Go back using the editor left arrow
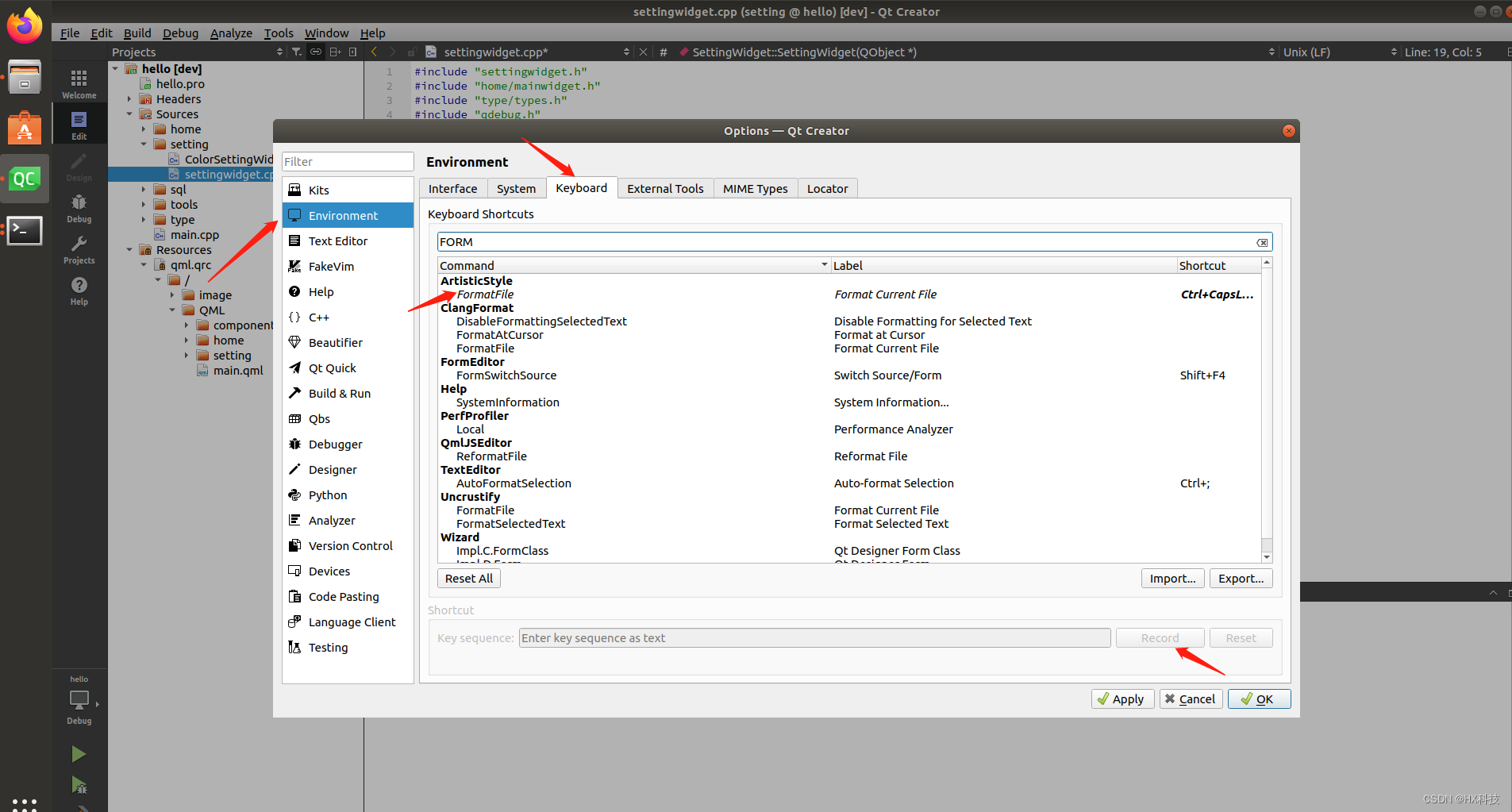 [374, 52]
